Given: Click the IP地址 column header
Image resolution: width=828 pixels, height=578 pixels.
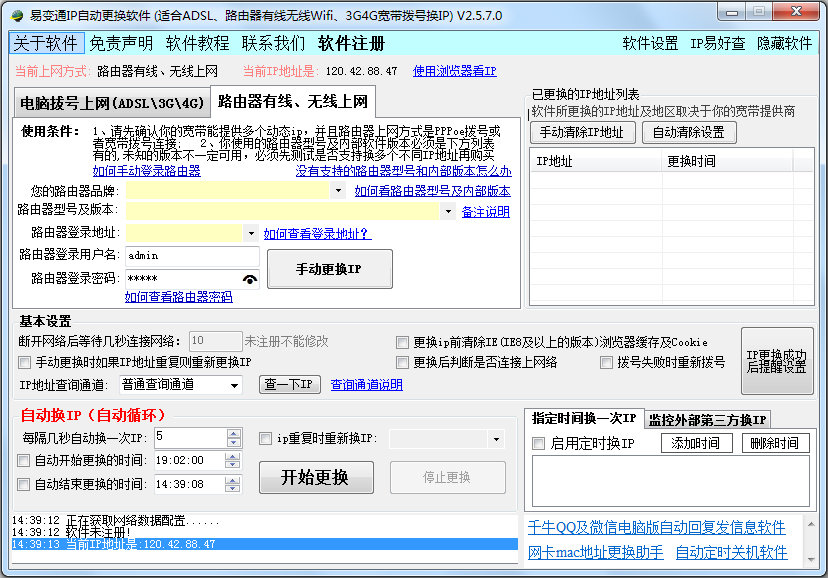Looking at the screenshot, I should [596, 161].
